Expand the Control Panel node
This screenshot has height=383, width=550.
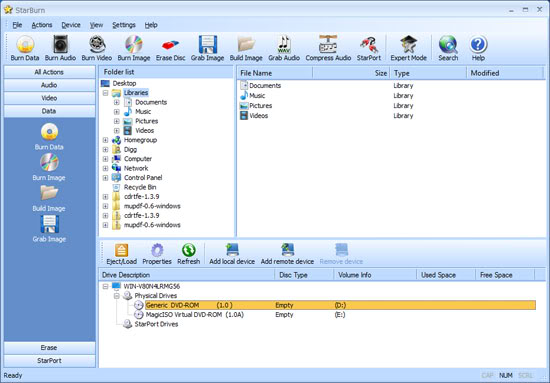click(105, 178)
